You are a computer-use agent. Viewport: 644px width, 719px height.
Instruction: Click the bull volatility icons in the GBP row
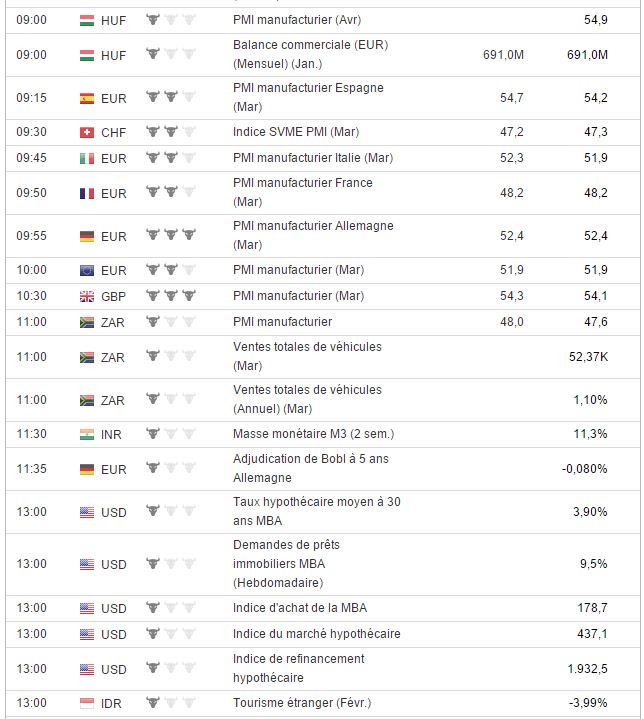[170, 296]
